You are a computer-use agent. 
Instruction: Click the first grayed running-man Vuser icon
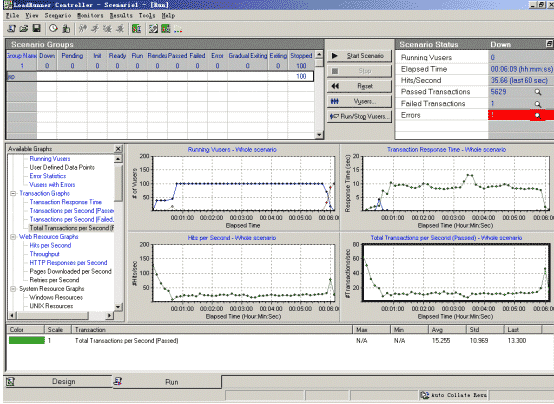(82, 28)
